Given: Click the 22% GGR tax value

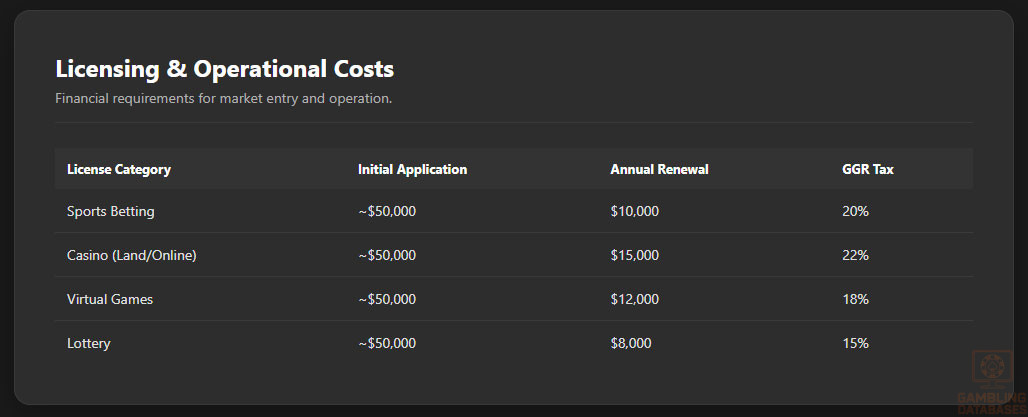Looking at the screenshot, I should tap(855, 255).
